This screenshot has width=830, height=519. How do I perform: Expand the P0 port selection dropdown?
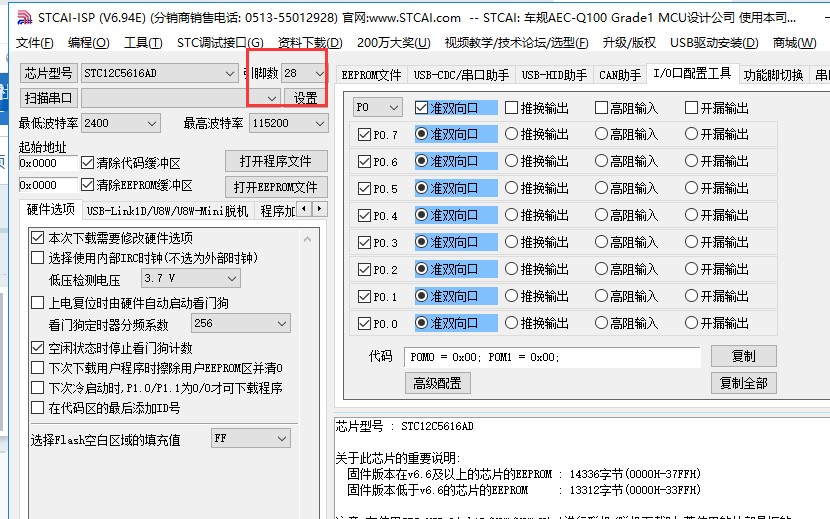click(393, 108)
